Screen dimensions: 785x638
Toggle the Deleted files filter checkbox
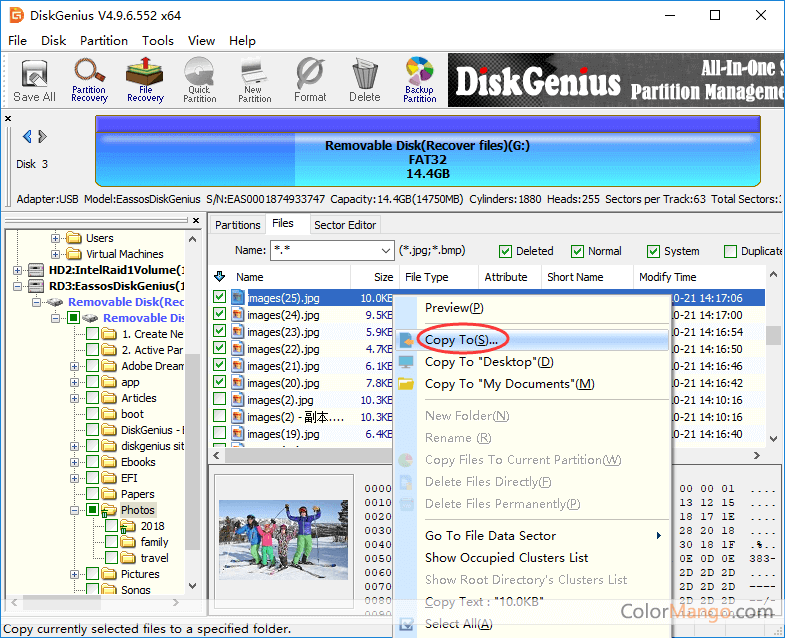[506, 251]
